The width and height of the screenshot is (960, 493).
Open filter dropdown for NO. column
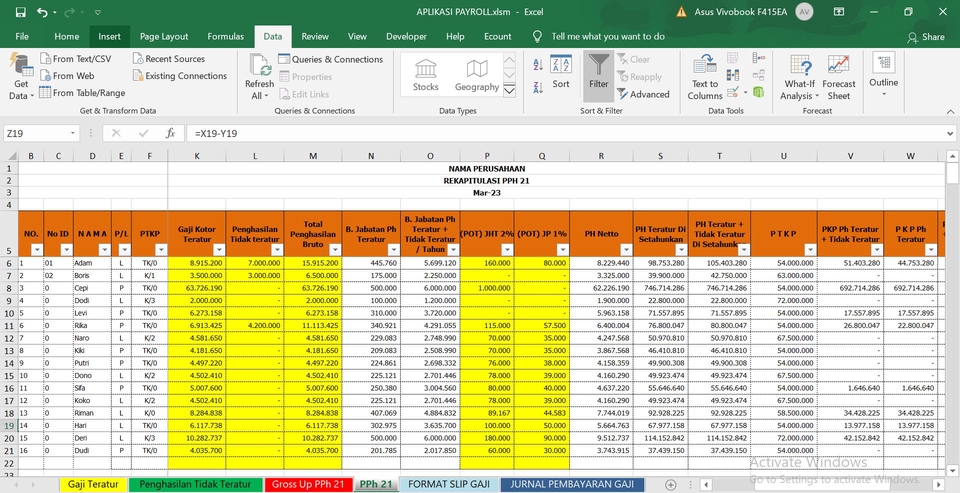[x=36, y=250]
